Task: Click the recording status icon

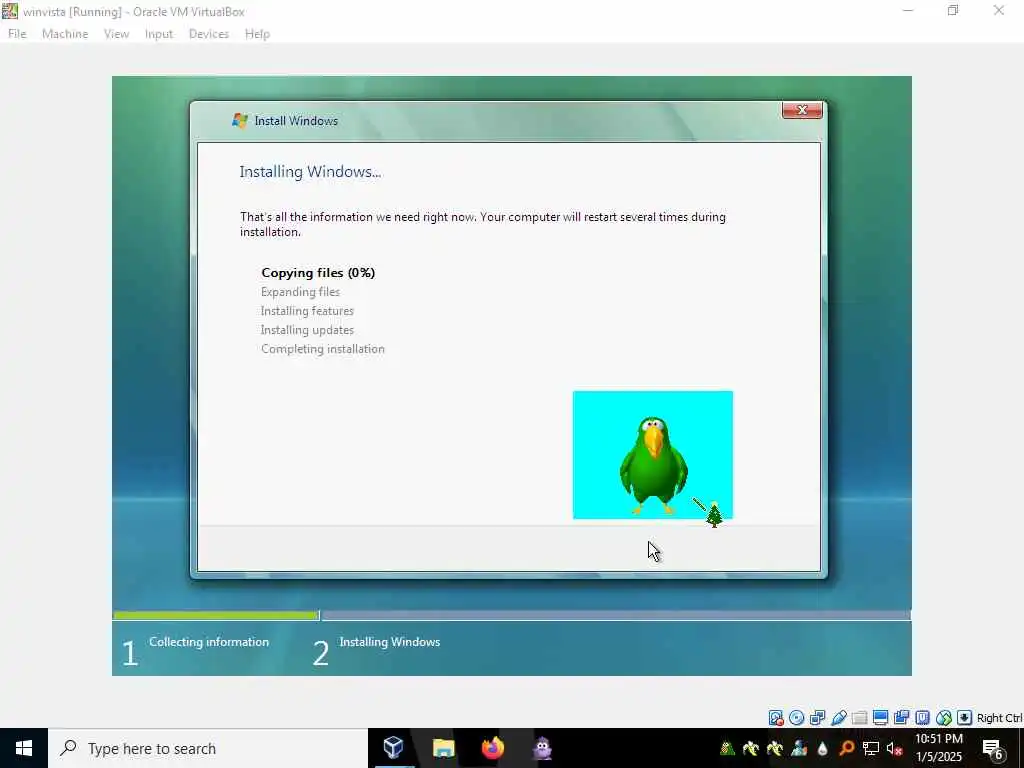Action: coord(901,718)
